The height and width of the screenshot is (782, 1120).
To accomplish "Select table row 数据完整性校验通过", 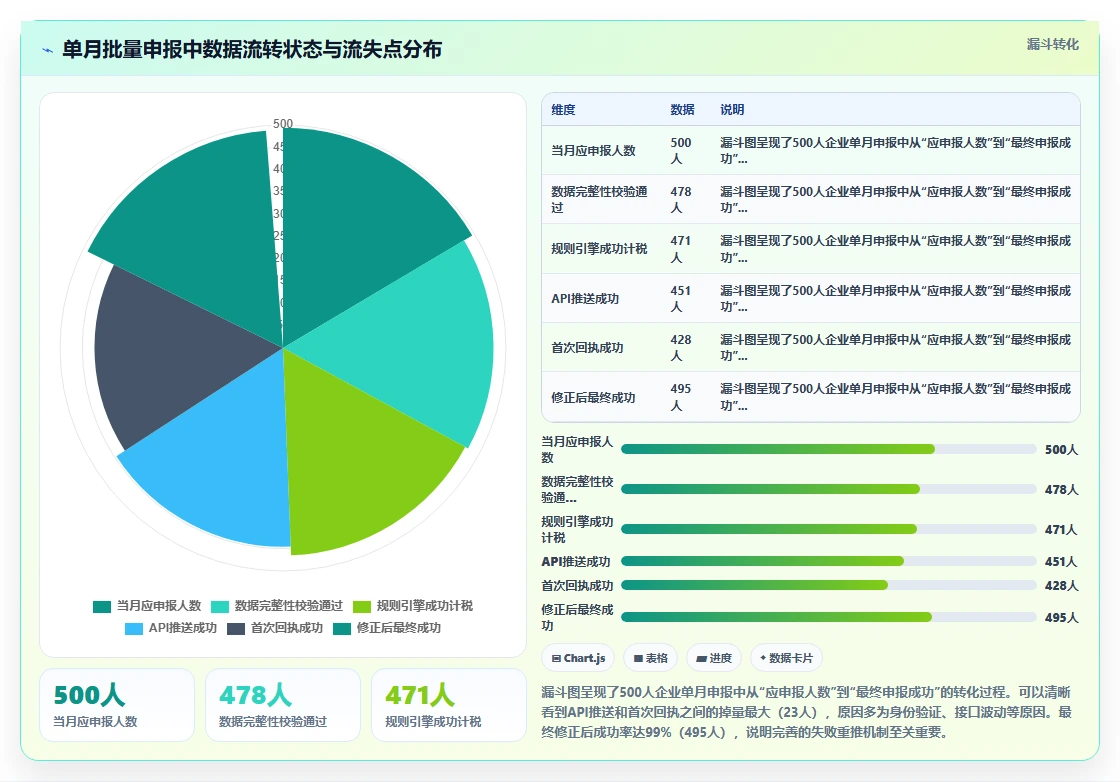I will 811,200.
